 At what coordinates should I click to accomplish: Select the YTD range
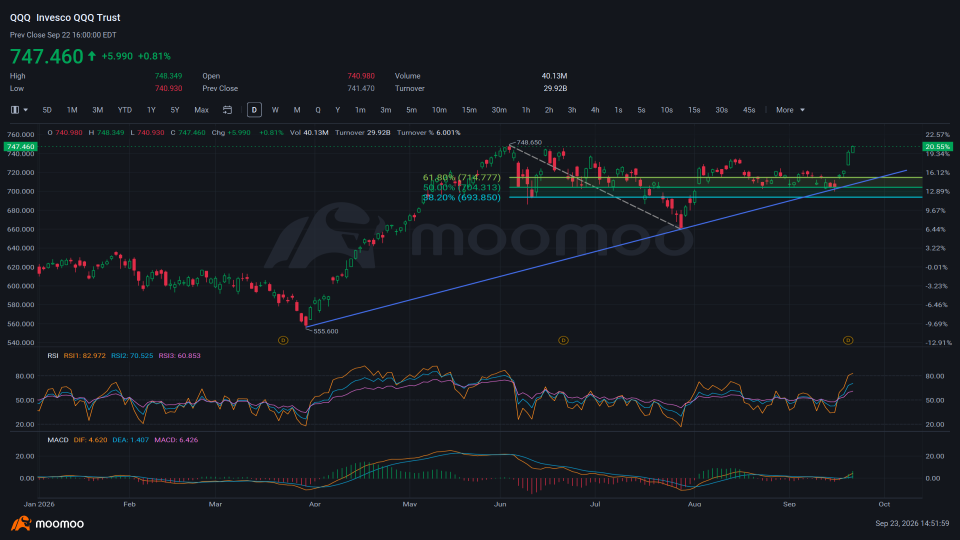pyautogui.click(x=125, y=110)
